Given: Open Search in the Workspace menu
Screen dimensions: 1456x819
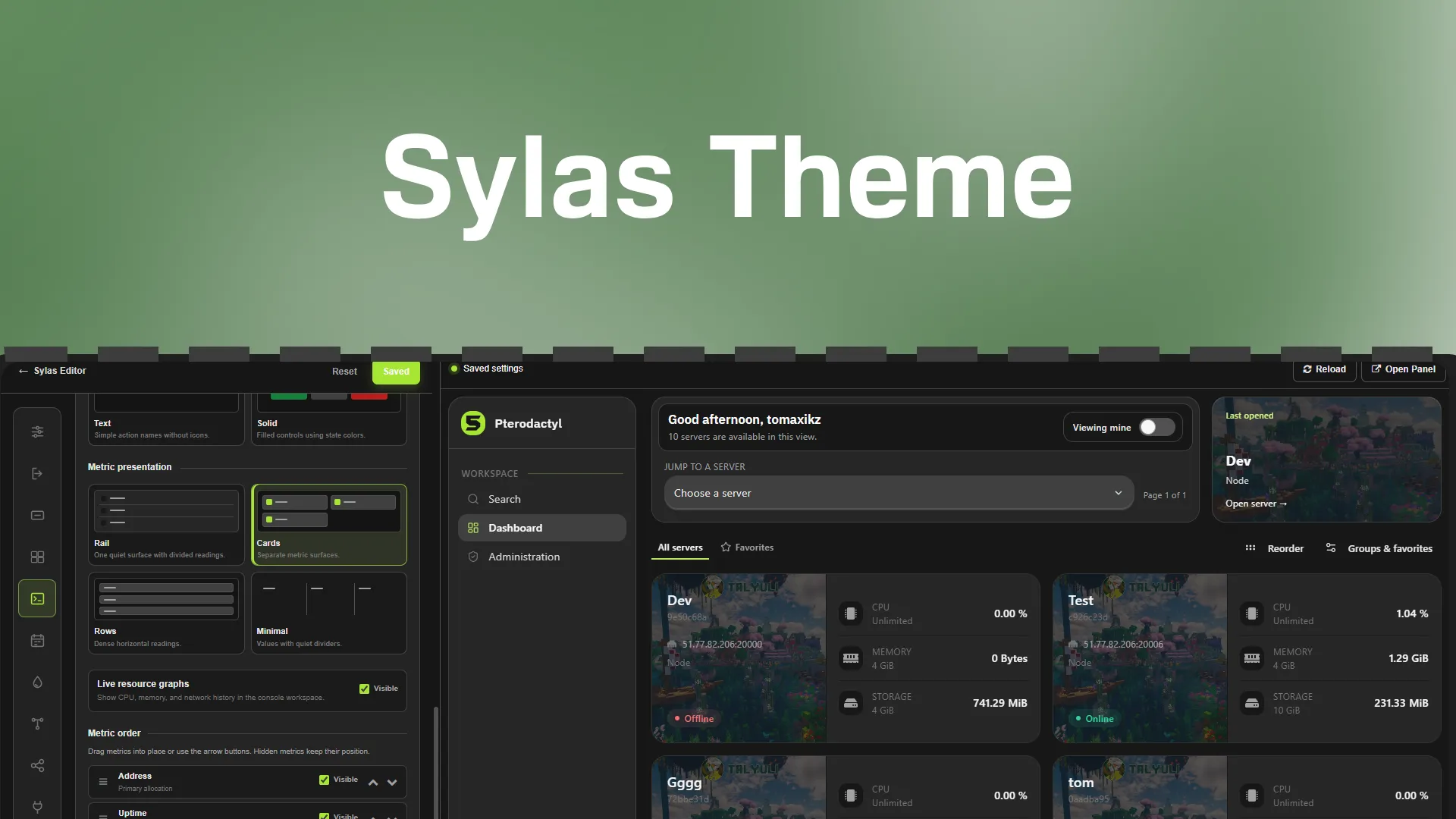Looking at the screenshot, I should coord(542,499).
